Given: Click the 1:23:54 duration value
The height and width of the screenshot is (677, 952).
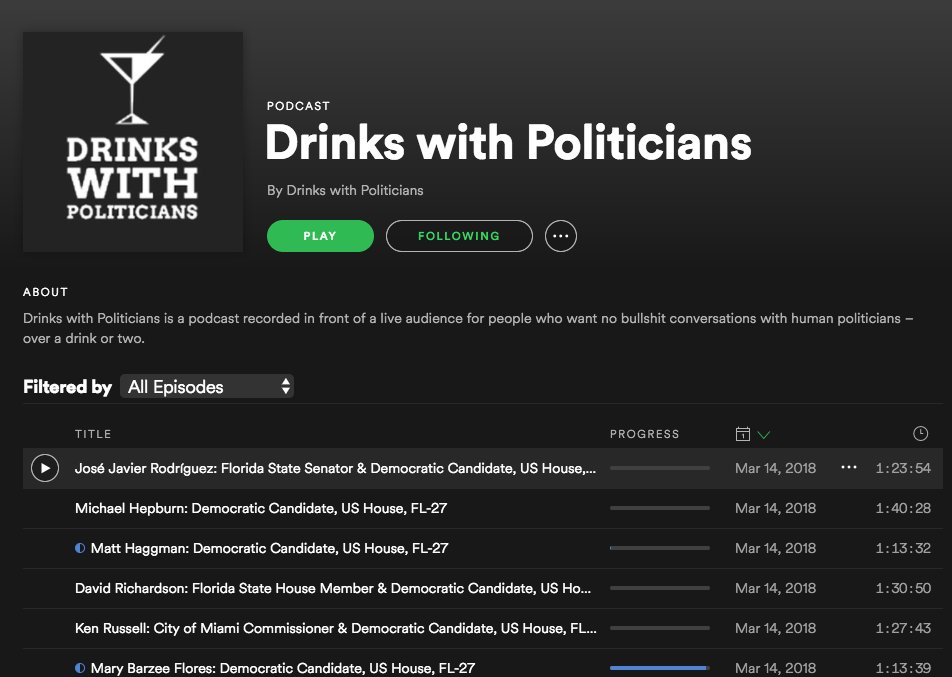Looking at the screenshot, I should click(903, 468).
